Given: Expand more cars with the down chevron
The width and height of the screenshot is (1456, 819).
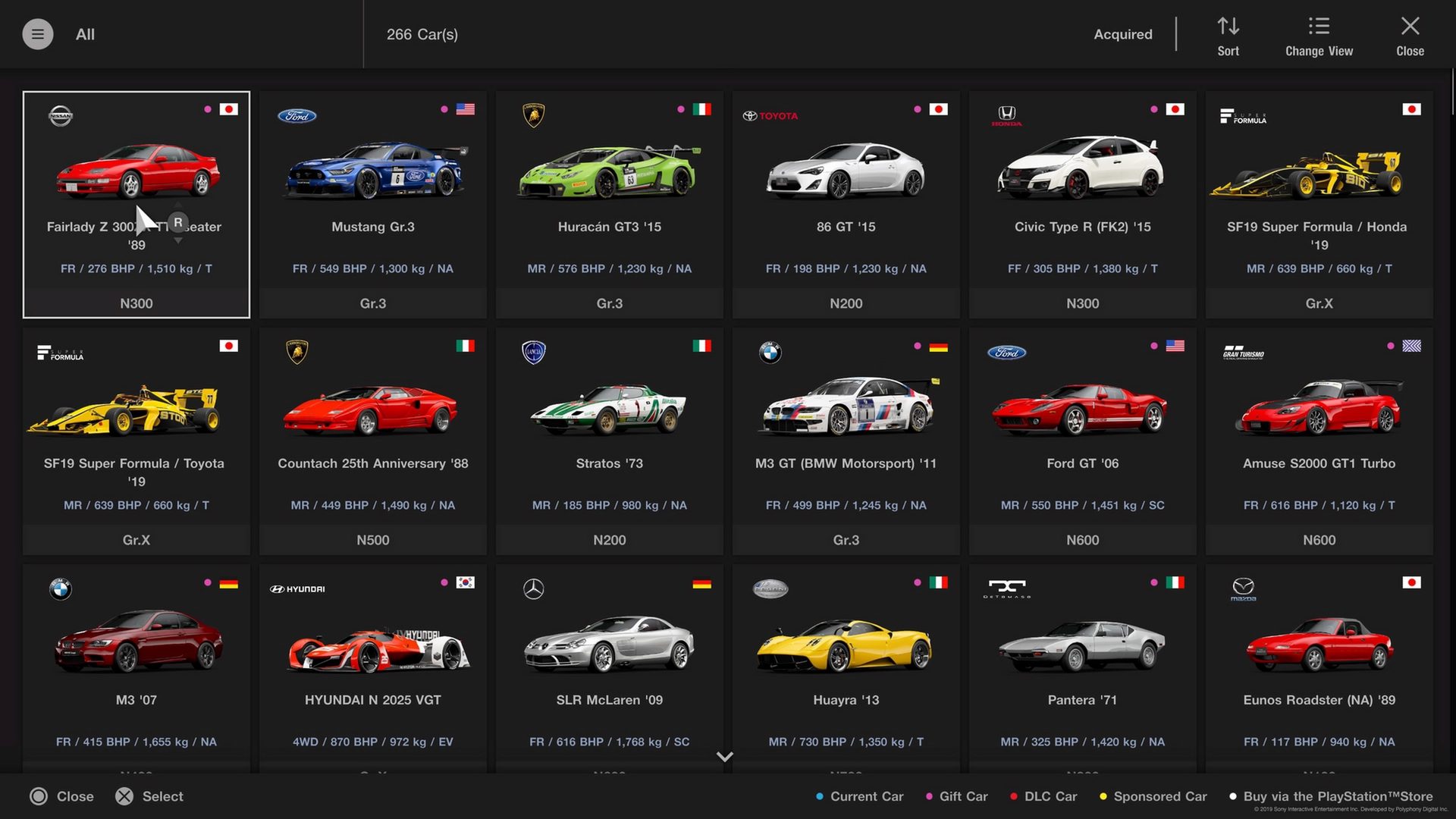Looking at the screenshot, I should click(725, 757).
